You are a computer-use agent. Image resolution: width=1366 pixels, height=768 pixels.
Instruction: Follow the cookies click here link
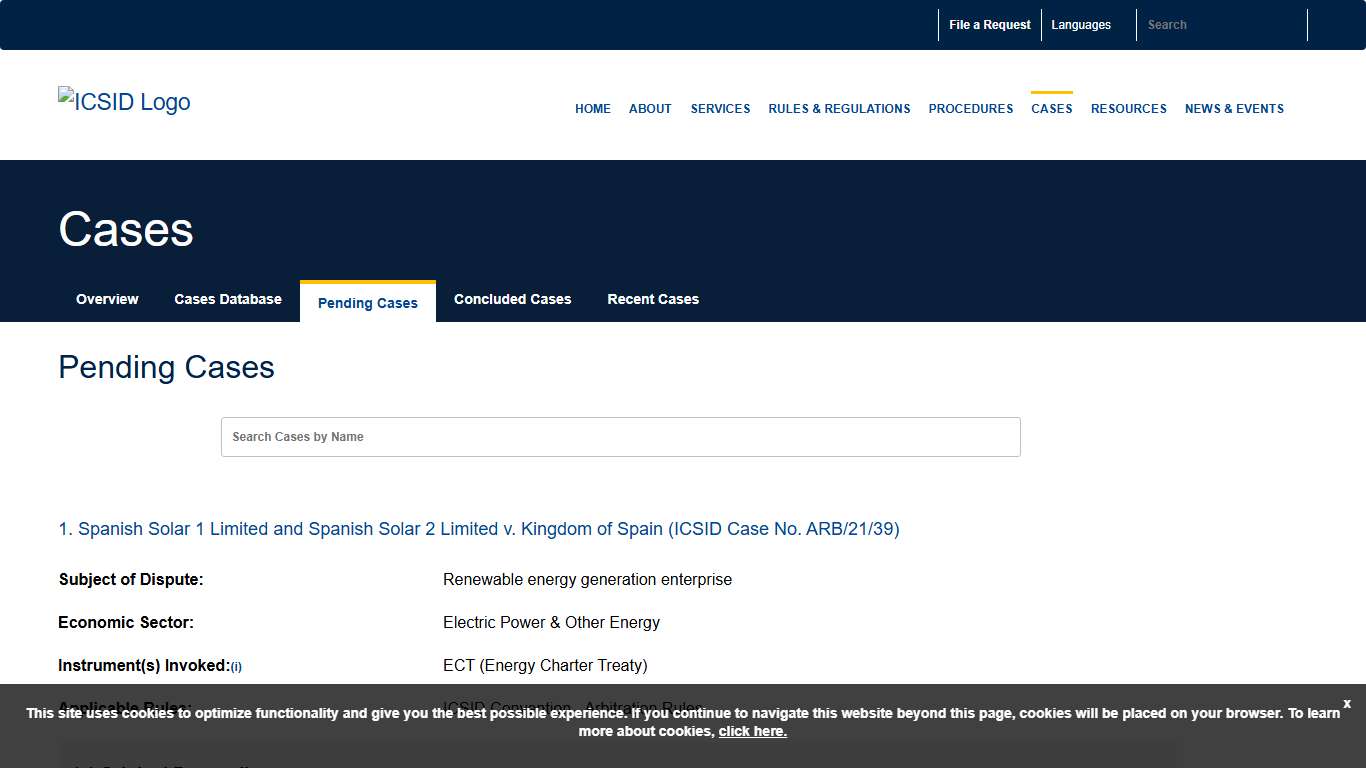(x=752, y=731)
